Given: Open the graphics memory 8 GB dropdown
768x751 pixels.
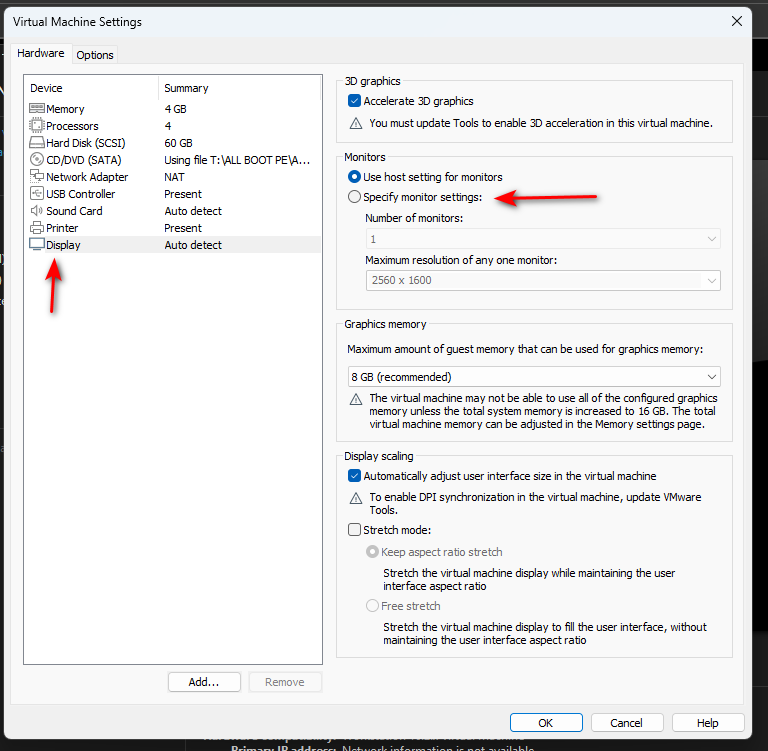Looking at the screenshot, I should (x=534, y=377).
